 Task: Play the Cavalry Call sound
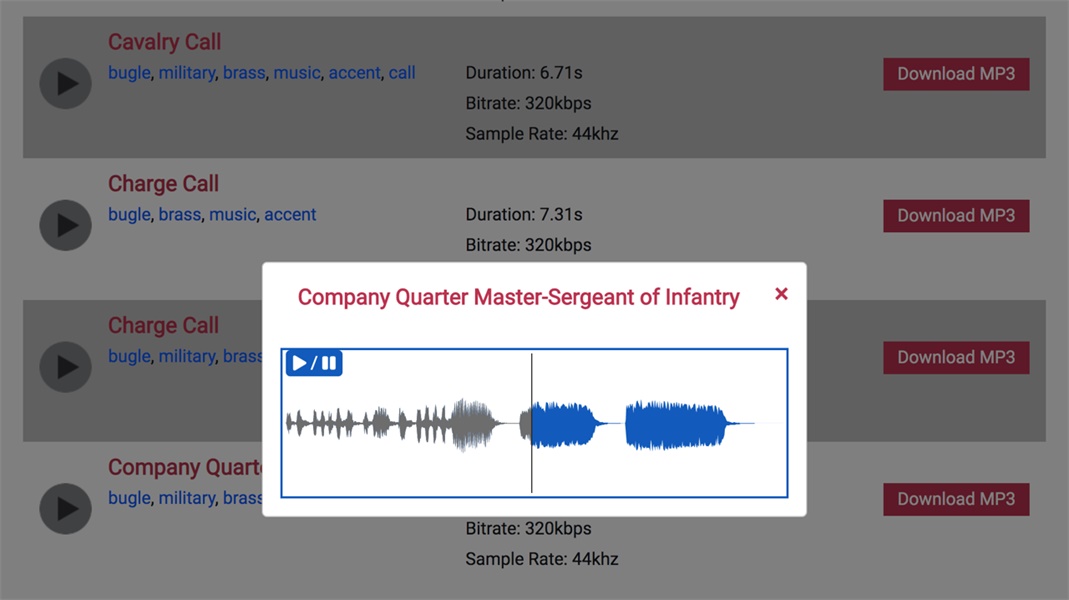click(66, 83)
